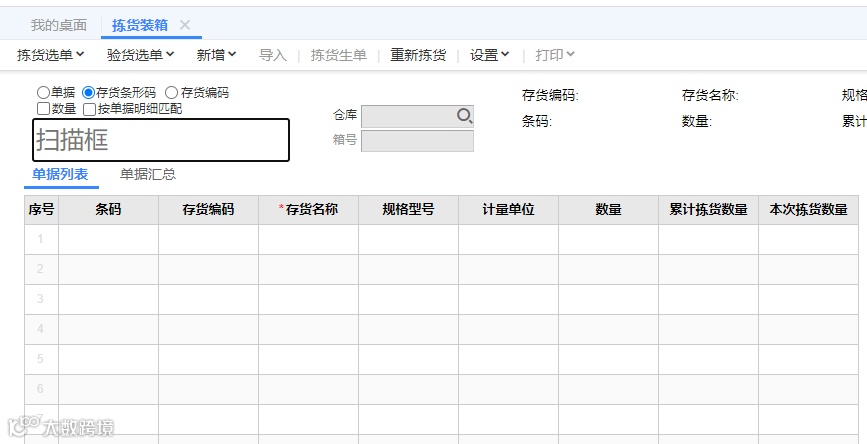Screen dimensions: 867x444
Task: Select the 存货编码 radio button
Action: click(x=171, y=92)
